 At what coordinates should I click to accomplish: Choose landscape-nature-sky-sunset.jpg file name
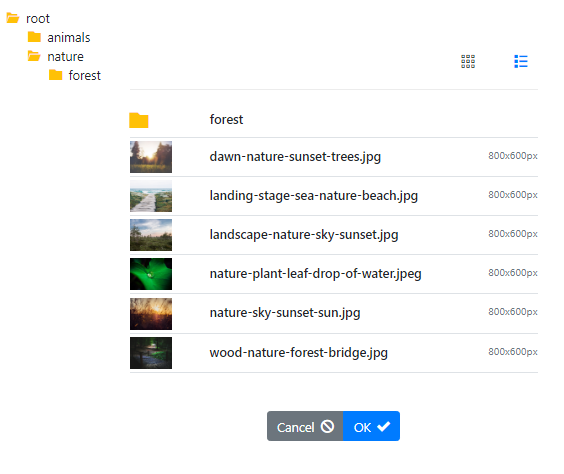point(304,235)
